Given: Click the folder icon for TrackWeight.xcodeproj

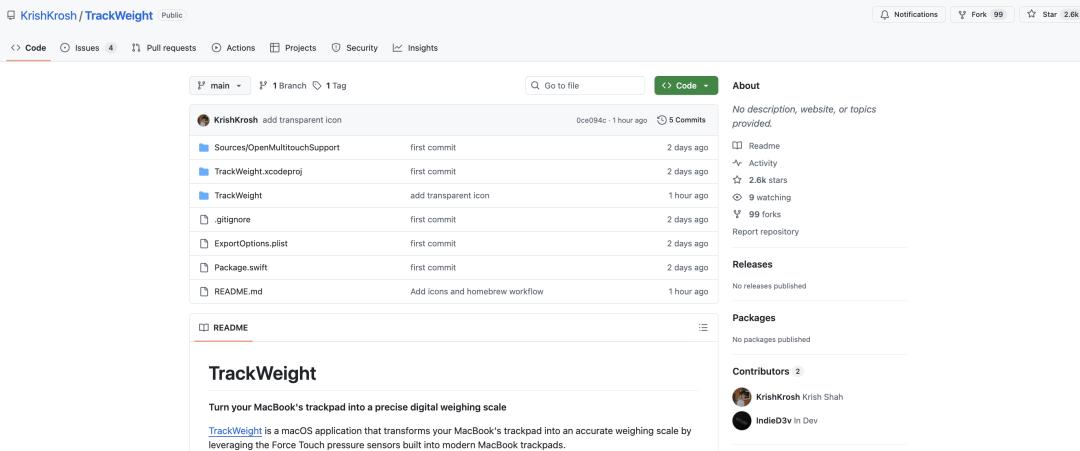Looking at the screenshot, I should (203, 171).
